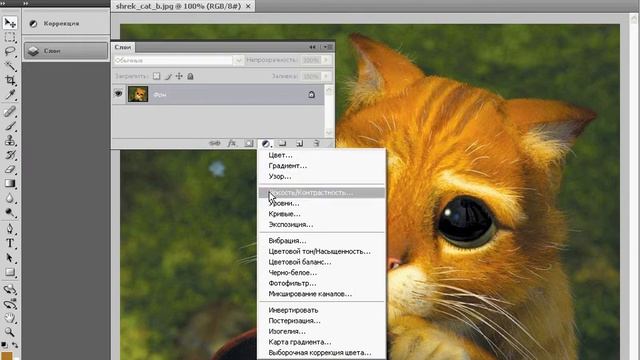
Task: Select the Magic Wand tool
Action: (10, 66)
